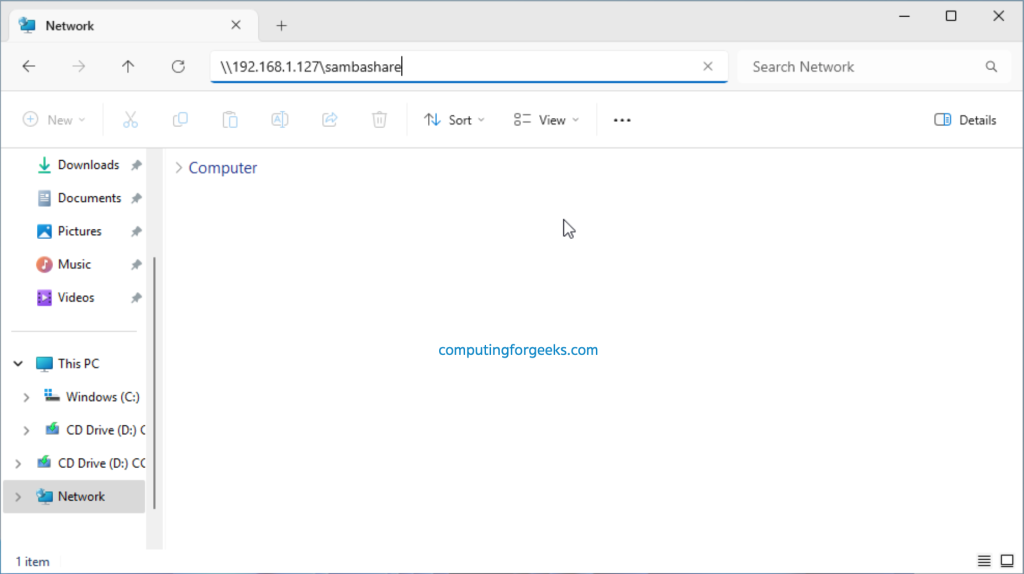Click the Rename icon
The height and width of the screenshot is (574, 1024).
(x=280, y=120)
